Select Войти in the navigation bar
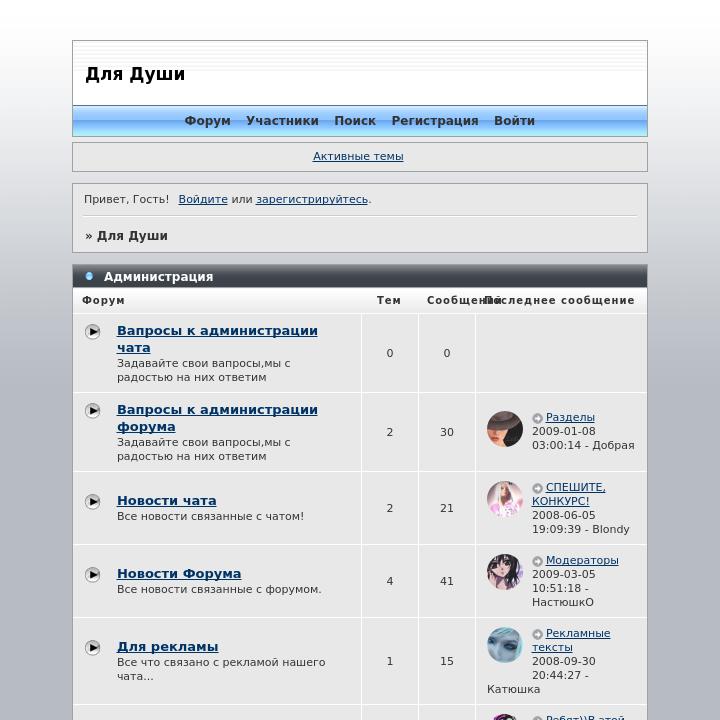This screenshot has height=720, width=720. 514,121
